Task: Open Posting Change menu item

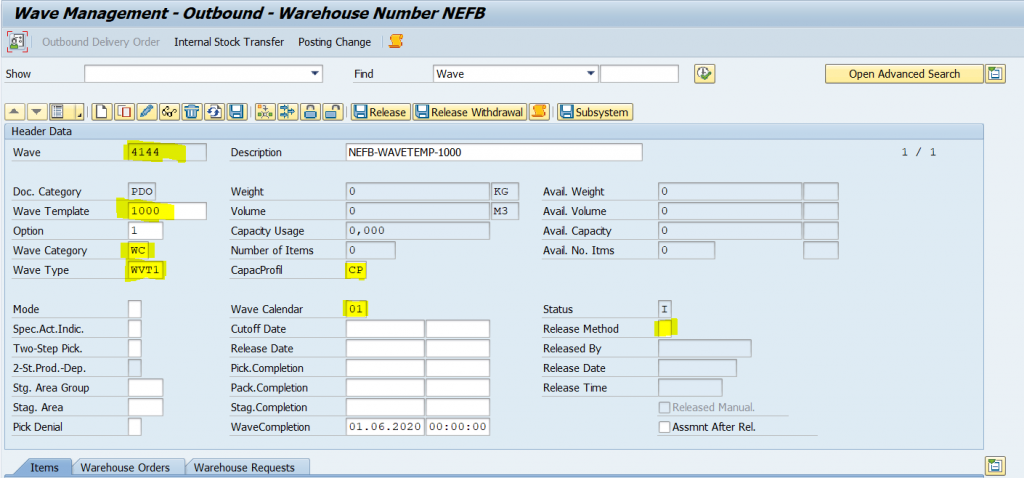Action: pos(334,42)
